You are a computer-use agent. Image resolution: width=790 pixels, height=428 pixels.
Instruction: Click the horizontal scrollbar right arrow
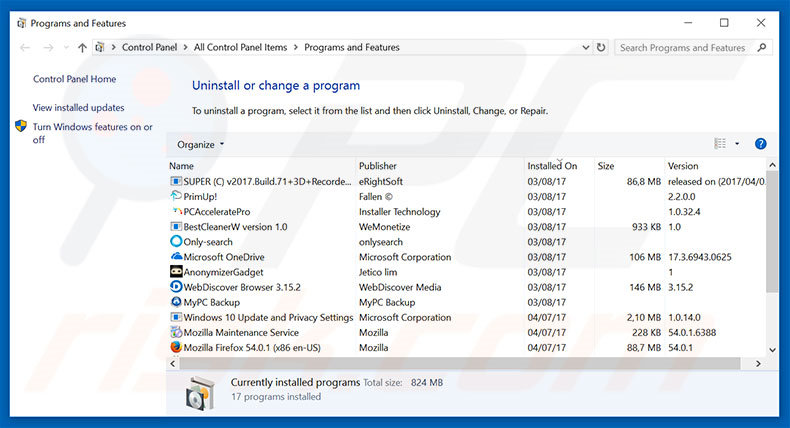click(758, 363)
